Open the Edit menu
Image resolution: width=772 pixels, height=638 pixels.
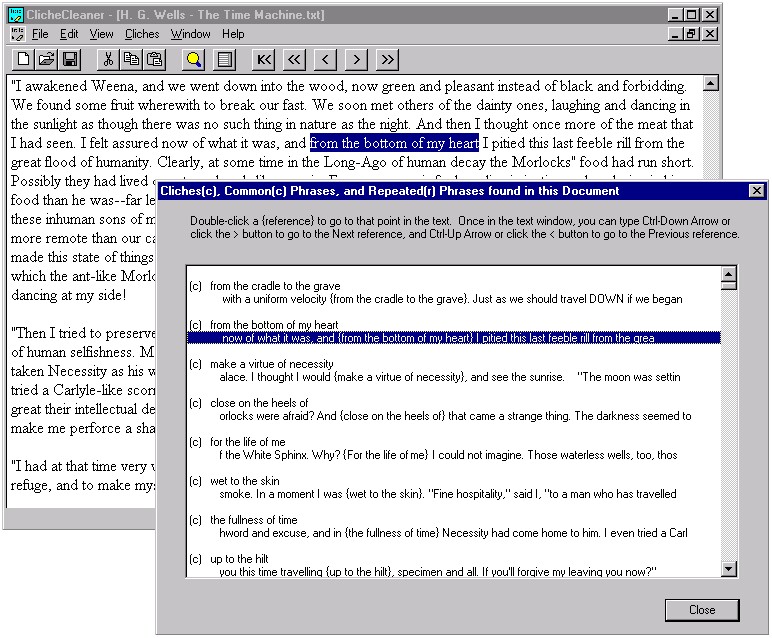pyautogui.click(x=69, y=34)
